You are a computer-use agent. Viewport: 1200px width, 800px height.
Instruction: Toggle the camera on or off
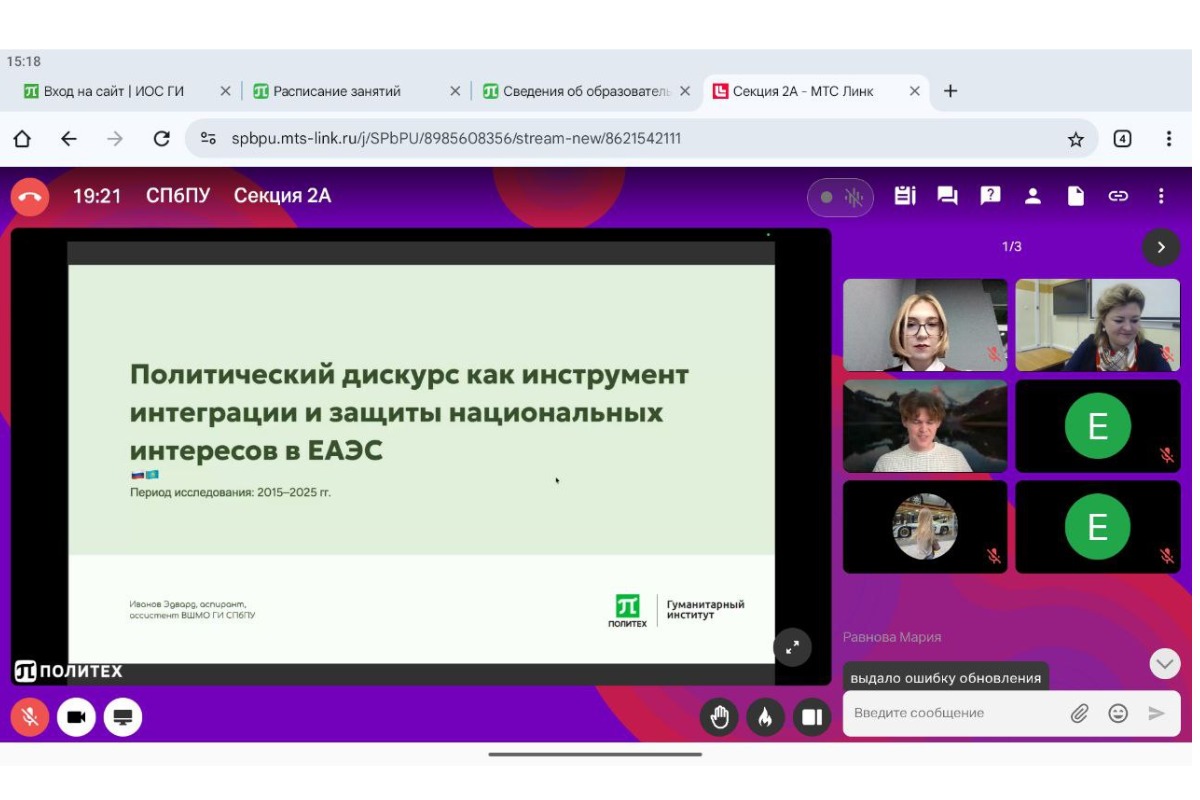pos(76,717)
